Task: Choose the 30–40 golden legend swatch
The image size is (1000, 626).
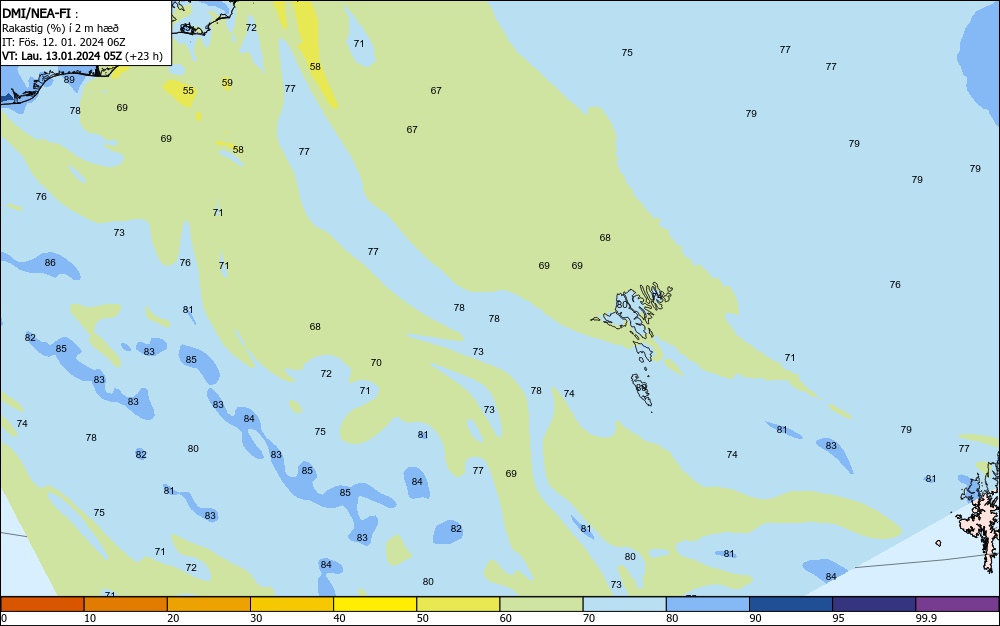Action: (x=292, y=604)
